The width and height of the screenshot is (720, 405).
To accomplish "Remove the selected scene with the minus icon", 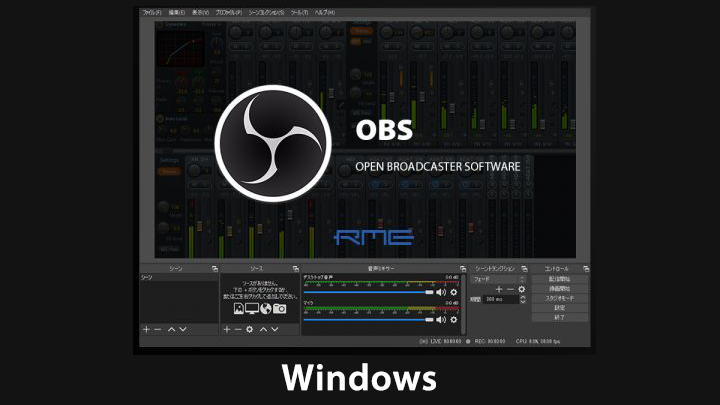I will [x=158, y=329].
